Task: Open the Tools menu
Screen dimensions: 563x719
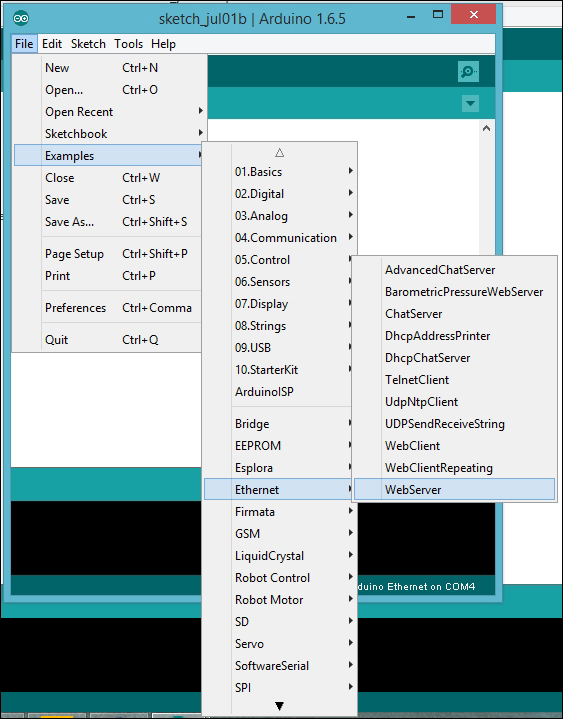Action: click(128, 44)
